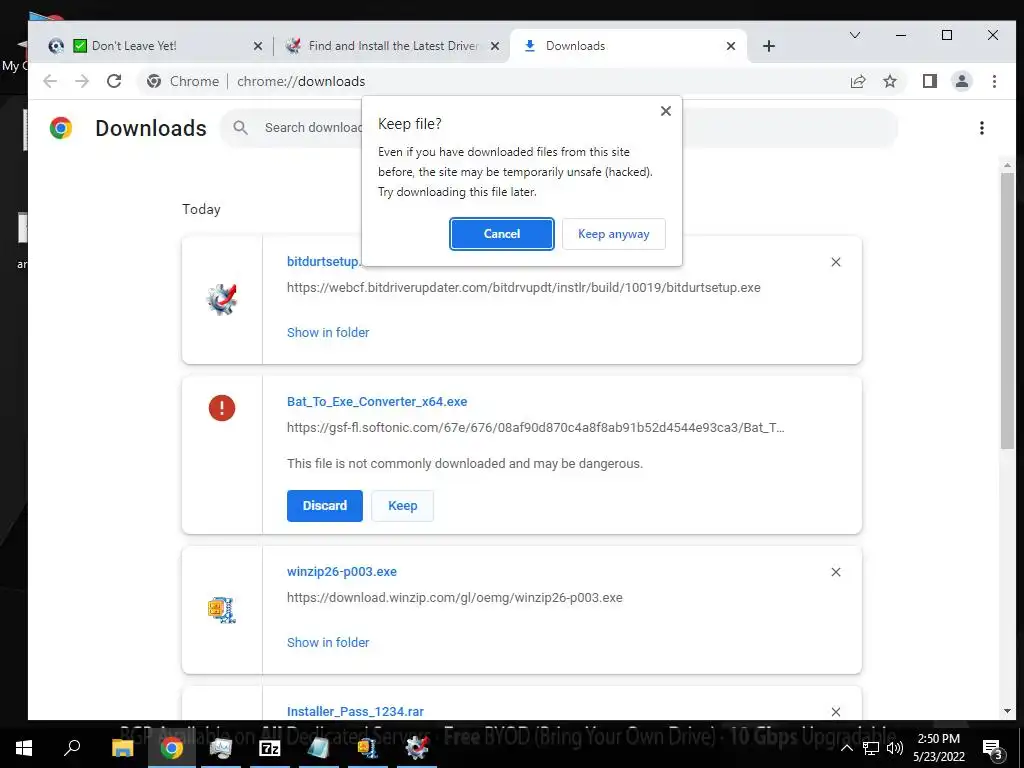Remove bitdurtsetup entry from list
Viewport: 1024px width, 768px height.
click(x=835, y=262)
